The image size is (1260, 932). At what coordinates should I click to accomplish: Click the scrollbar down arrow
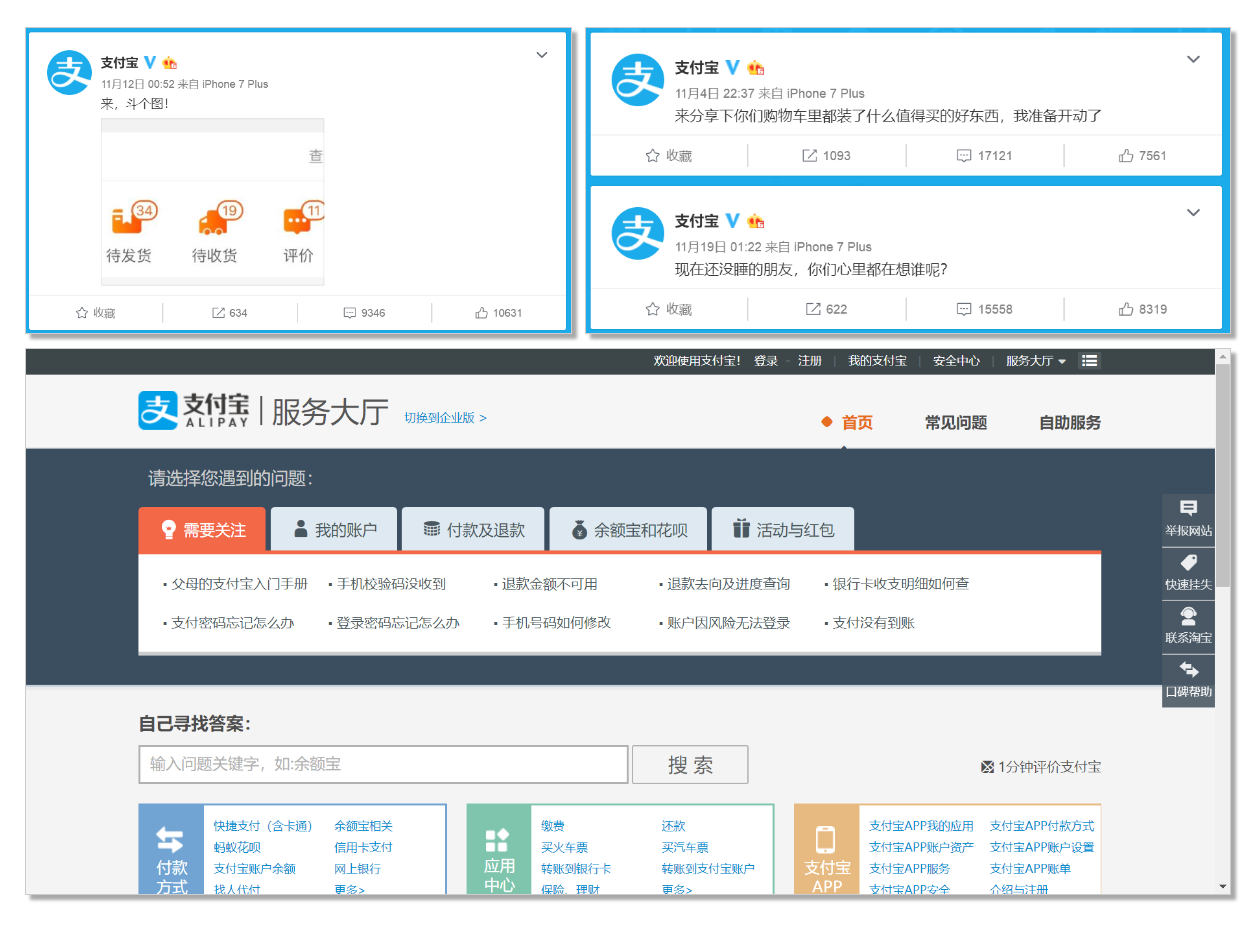[x=1224, y=887]
